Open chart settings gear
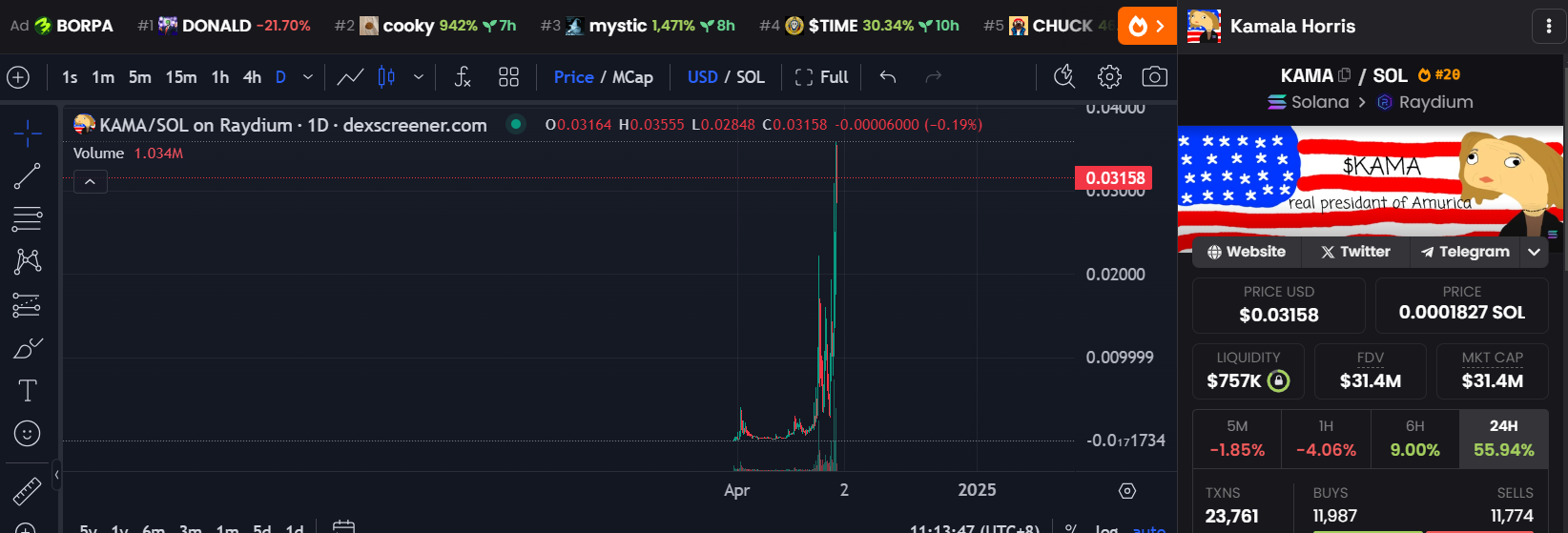 coord(1109,77)
